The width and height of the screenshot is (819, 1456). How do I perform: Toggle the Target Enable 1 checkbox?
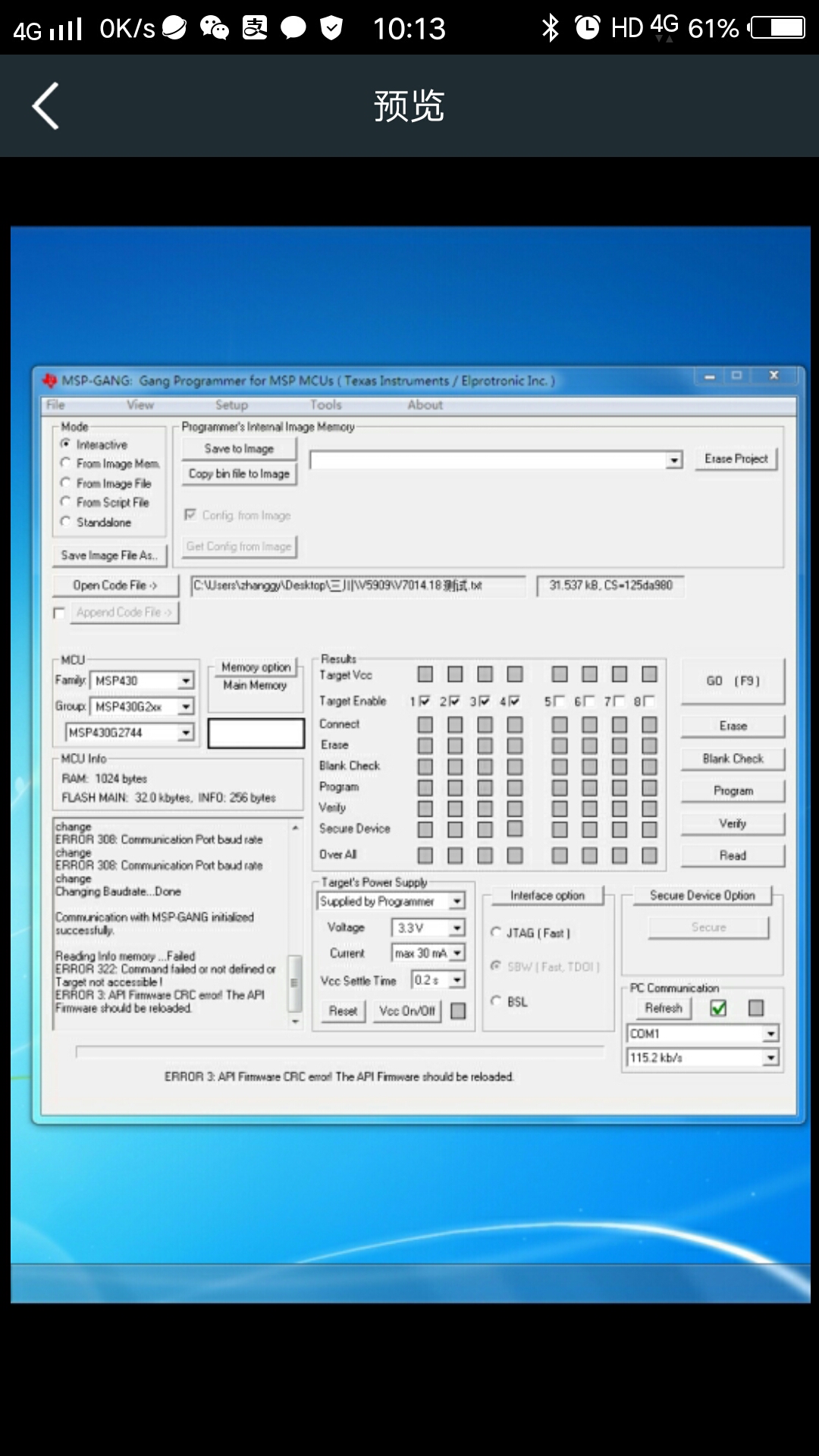click(424, 701)
